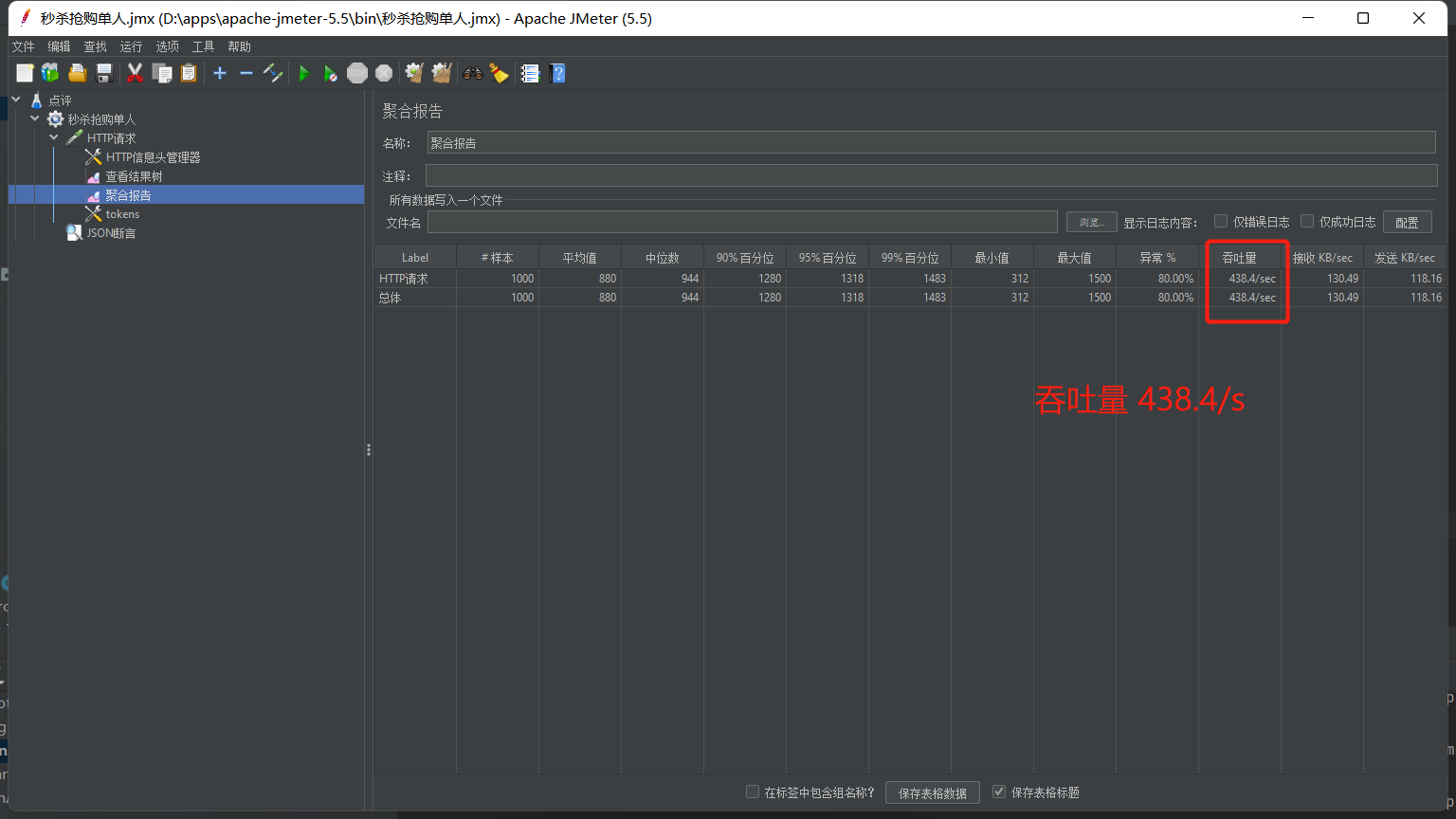Click the 注释 comment field
This screenshot has height=819, width=1456.
click(x=931, y=175)
